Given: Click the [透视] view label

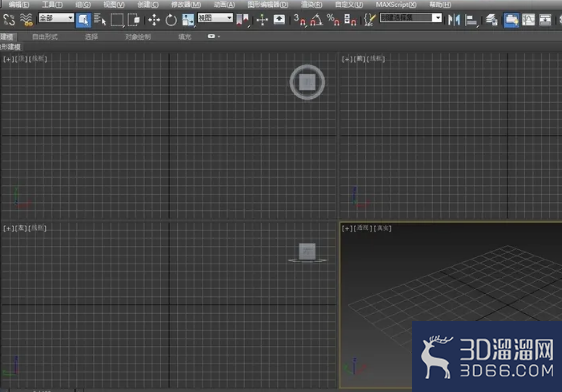Looking at the screenshot, I should click(x=363, y=228).
